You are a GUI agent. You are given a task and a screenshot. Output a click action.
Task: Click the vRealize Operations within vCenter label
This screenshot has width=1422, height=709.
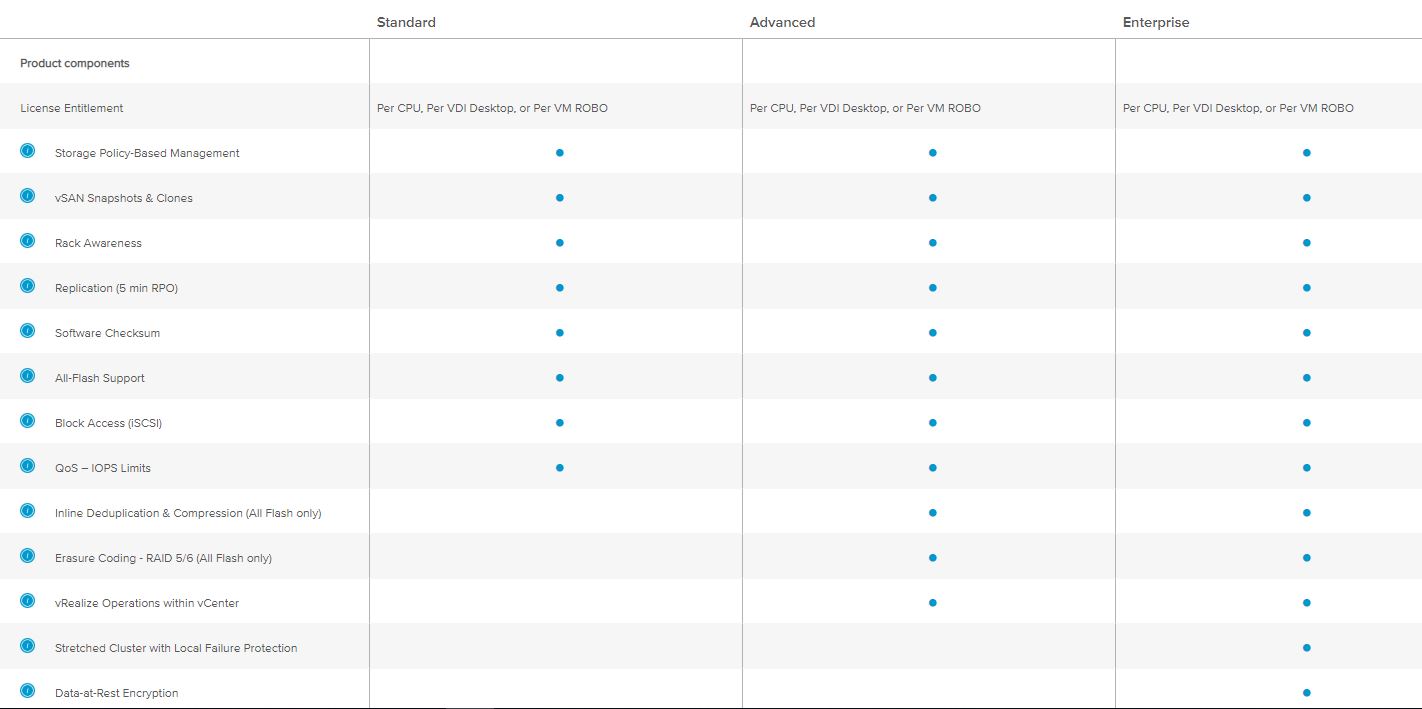147,603
